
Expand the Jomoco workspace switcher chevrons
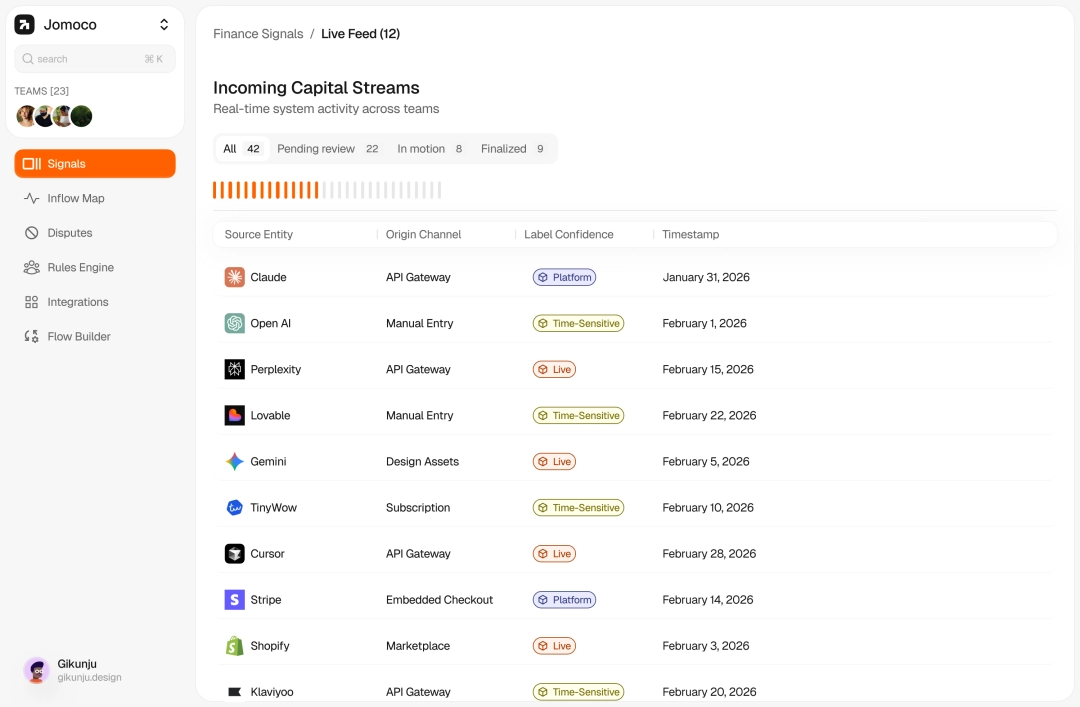click(x=164, y=25)
